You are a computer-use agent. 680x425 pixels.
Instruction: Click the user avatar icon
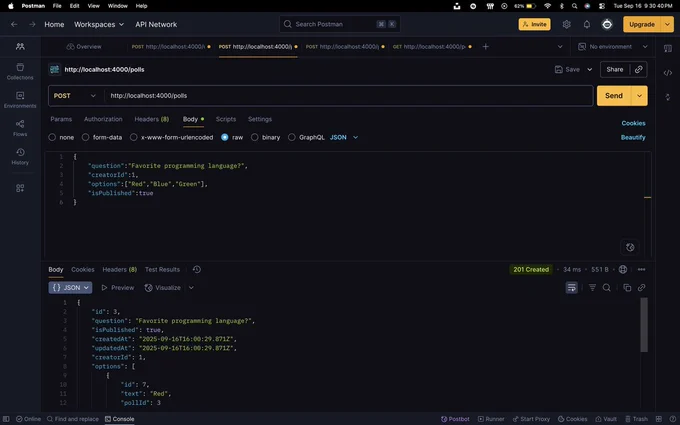[x=607, y=24]
